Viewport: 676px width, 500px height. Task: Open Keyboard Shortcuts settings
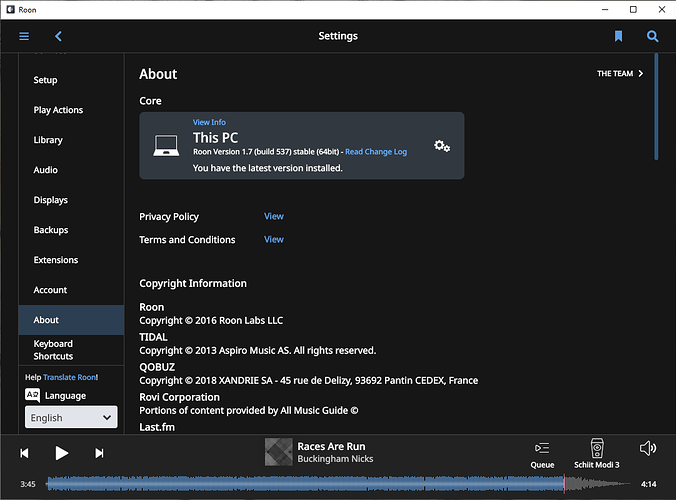71,350
